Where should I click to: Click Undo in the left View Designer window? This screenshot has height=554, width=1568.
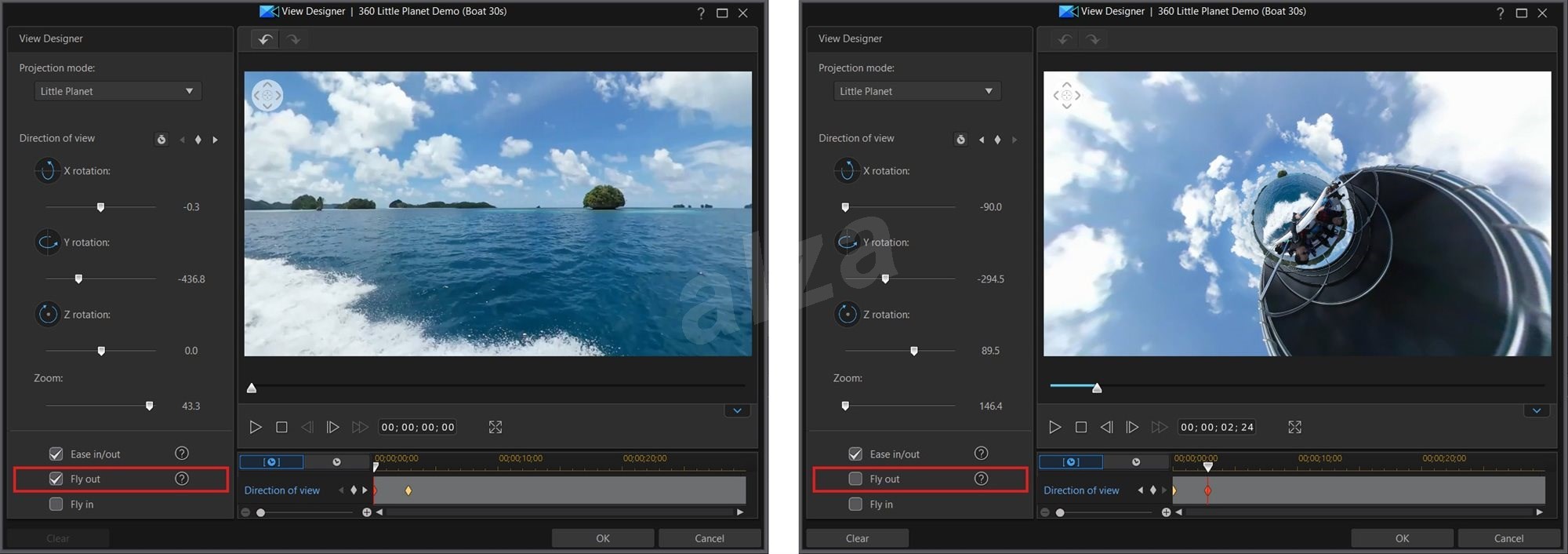[266, 39]
